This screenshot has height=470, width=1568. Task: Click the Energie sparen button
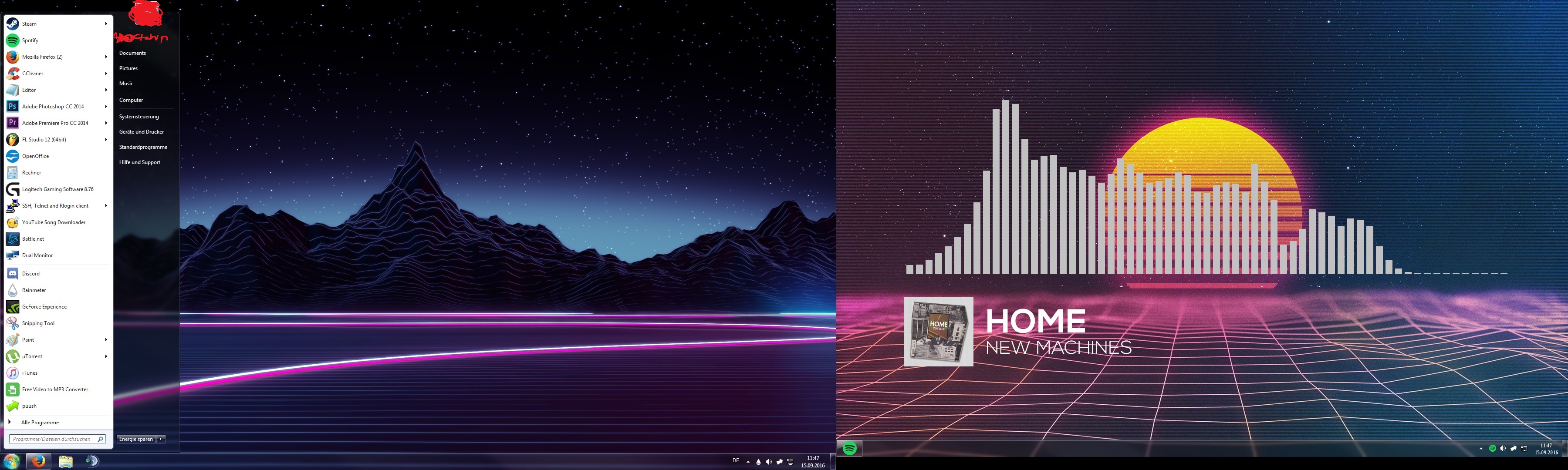tap(136, 439)
